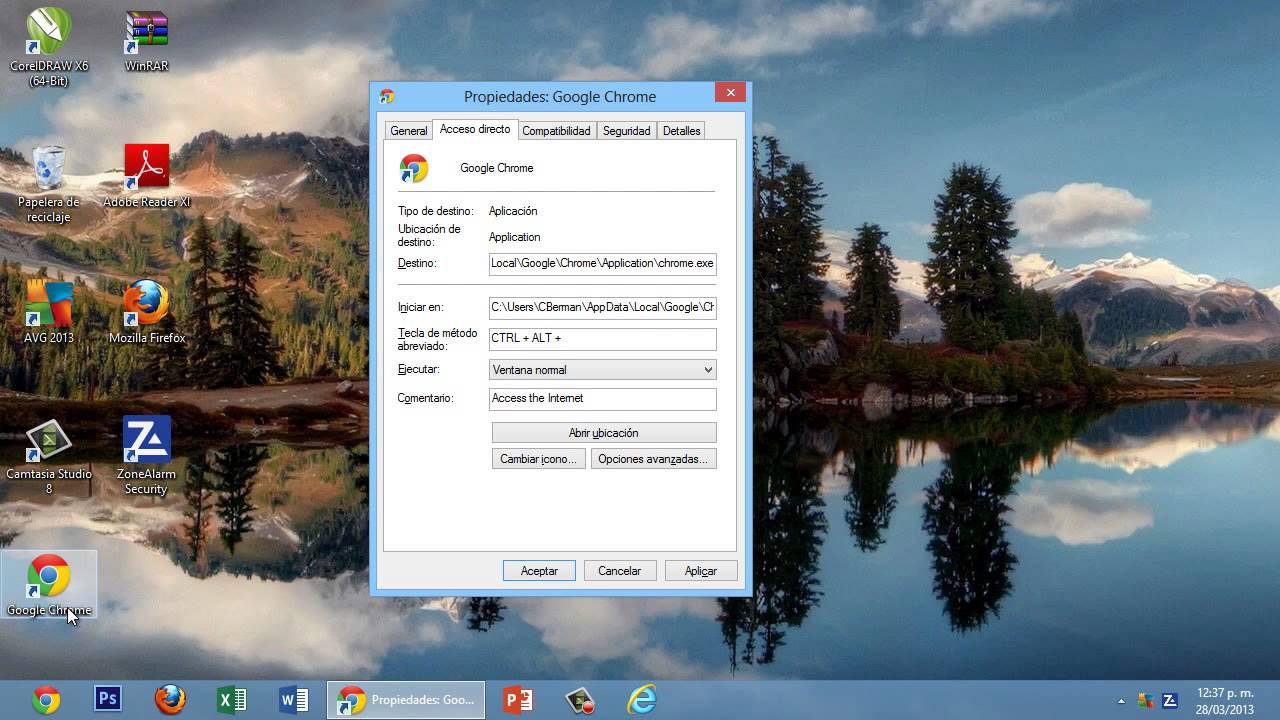1280x720 pixels.
Task: Open Firefox from the taskbar
Action: 170,699
